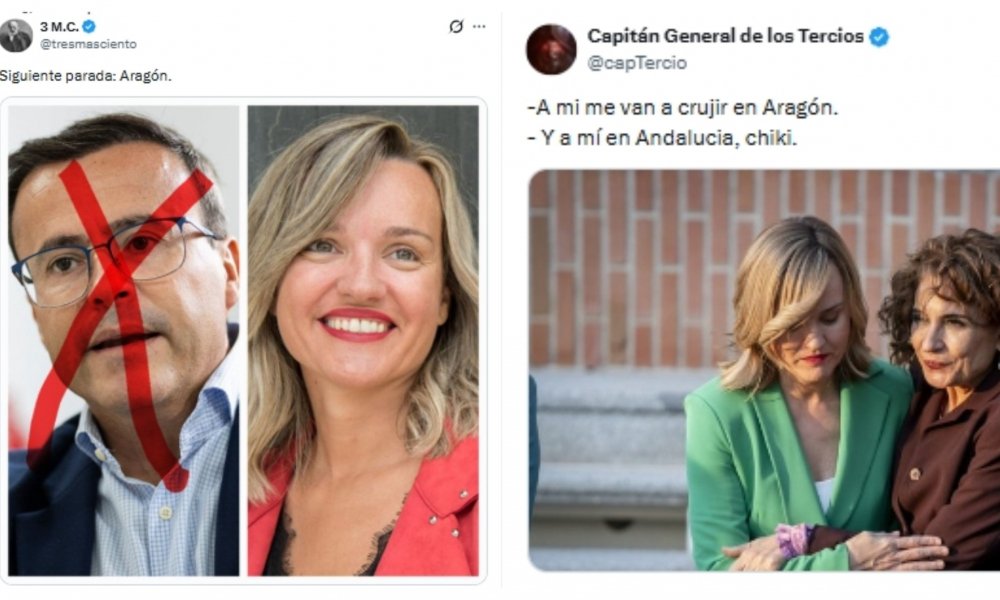Open the 3 M.C. display name link
Viewport: 1000px width, 600px height.
pyautogui.click(x=59, y=27)
